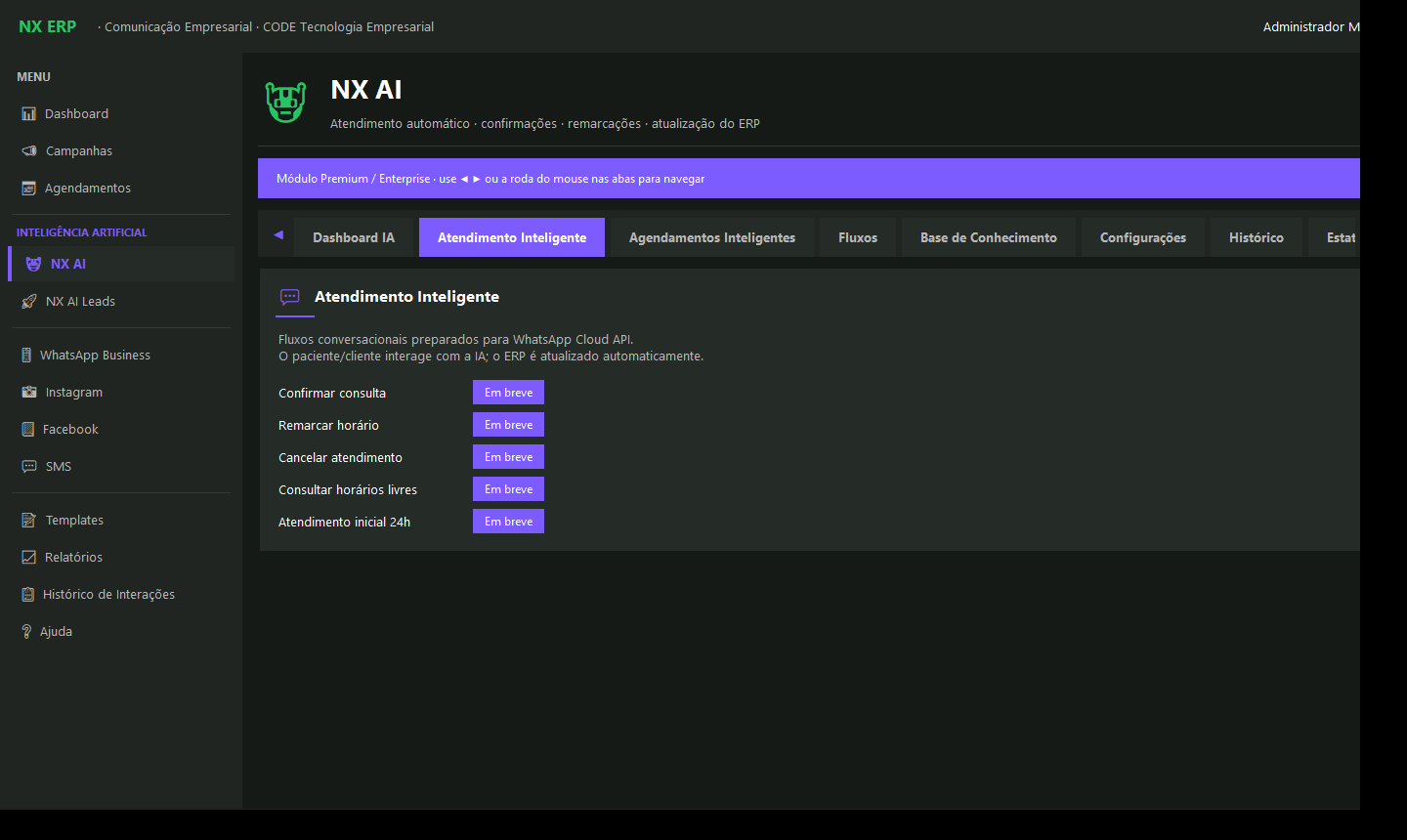
Task: Click the INTELIGÊNCIA ARTIFICIAL section header
Action: pos(81,232)
